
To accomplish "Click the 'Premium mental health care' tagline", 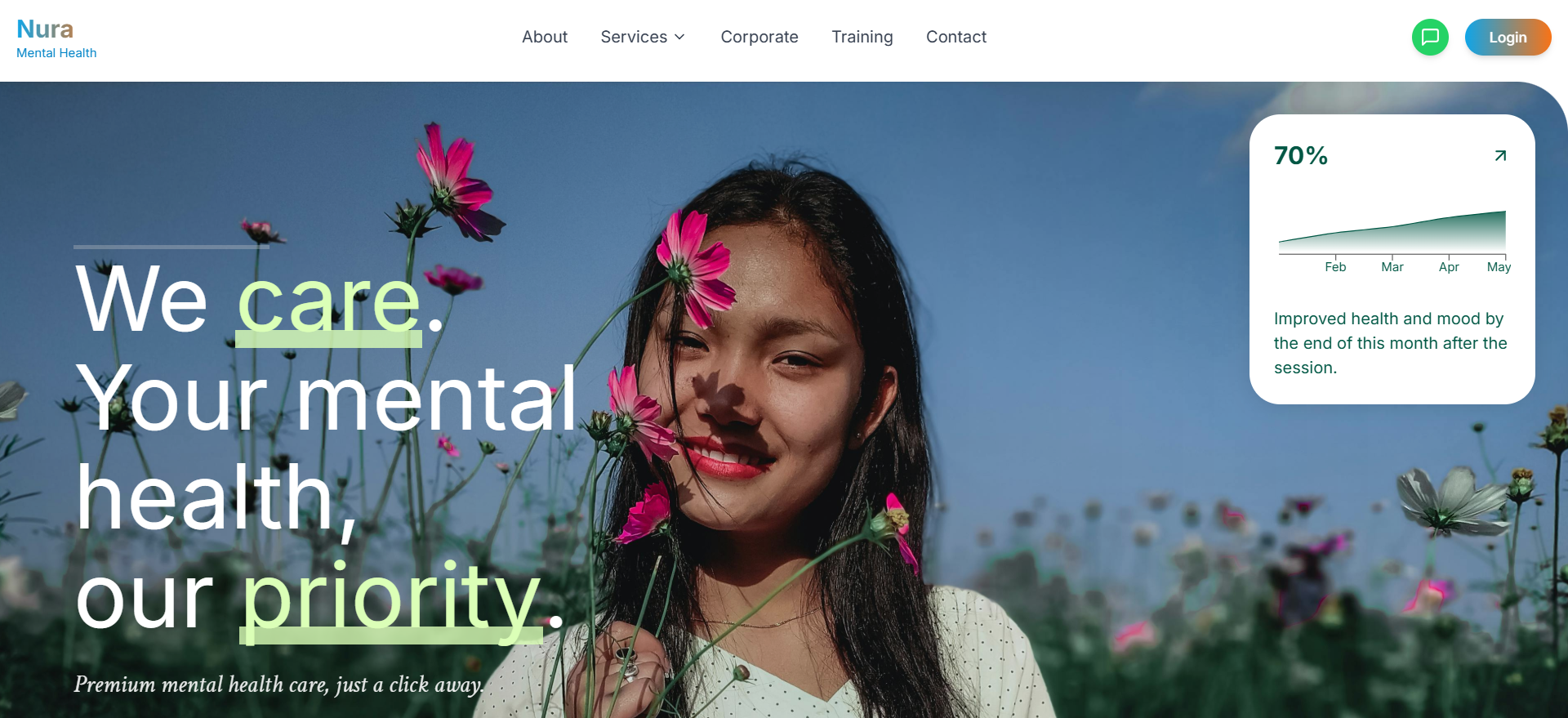I will pyautogui.click(x=278, y=685).
